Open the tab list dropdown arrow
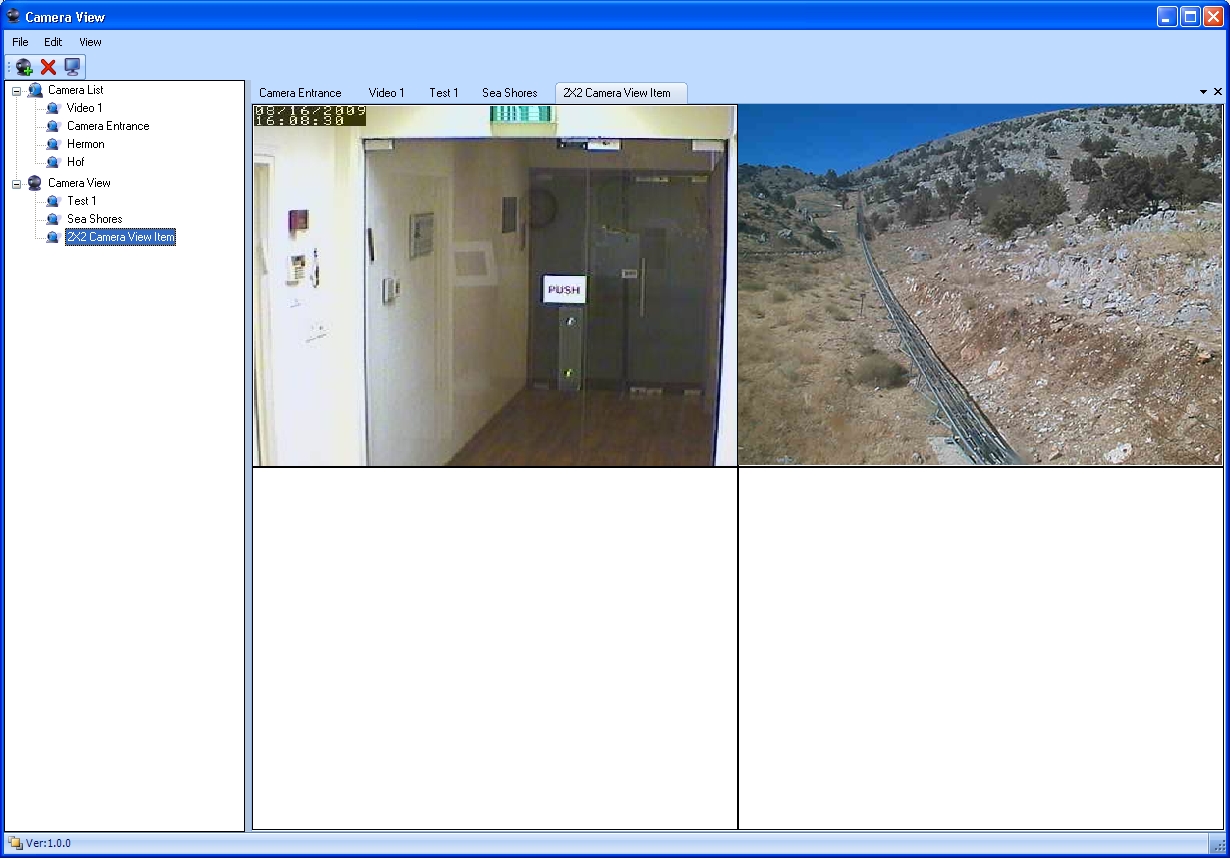Viewport: 1230px width, 859px height. click(x=1202, y=91)
